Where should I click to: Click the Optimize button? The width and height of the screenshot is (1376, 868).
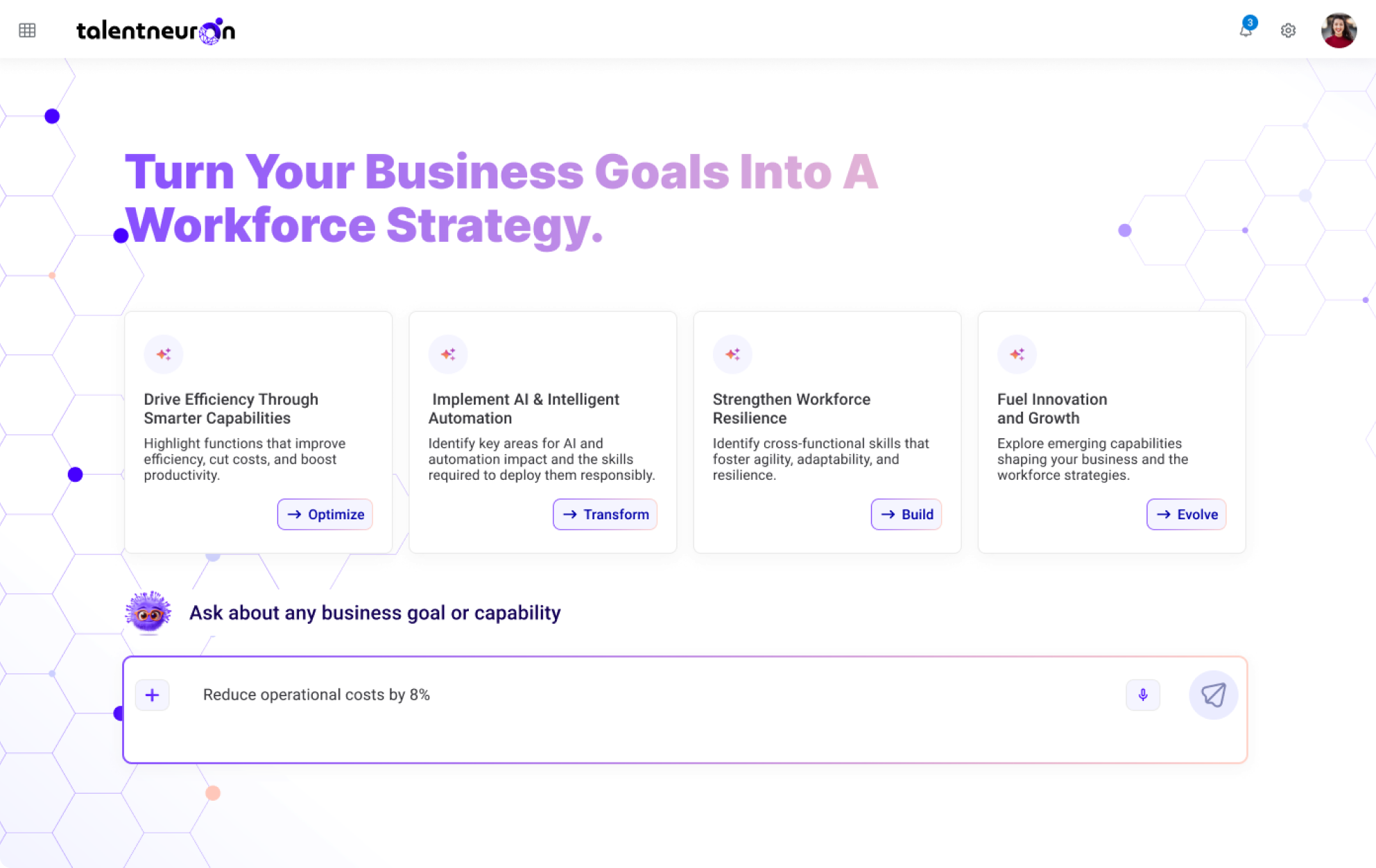[325, 514]
